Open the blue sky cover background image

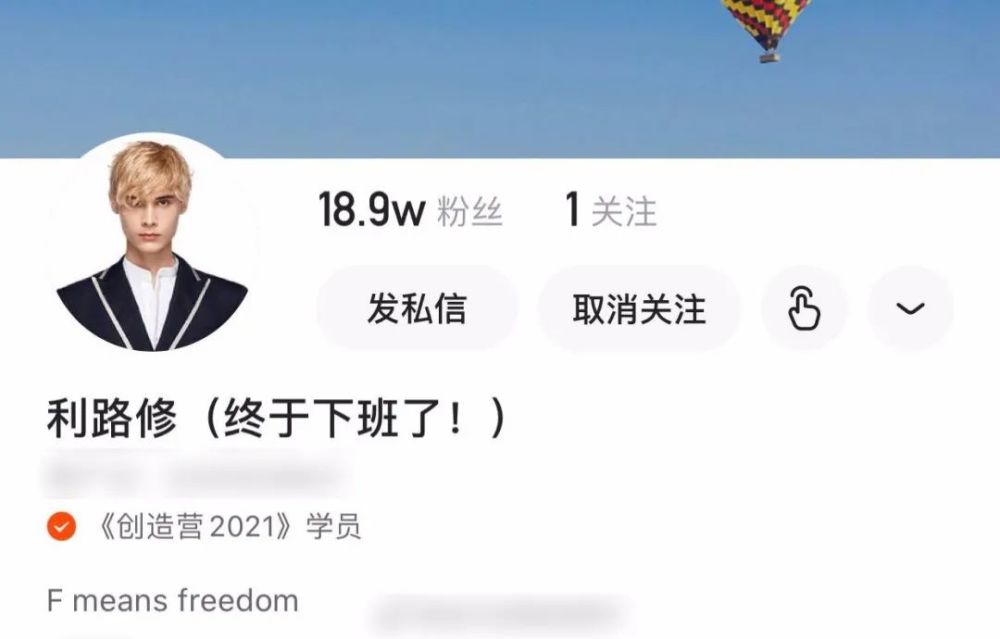(500, 78)
